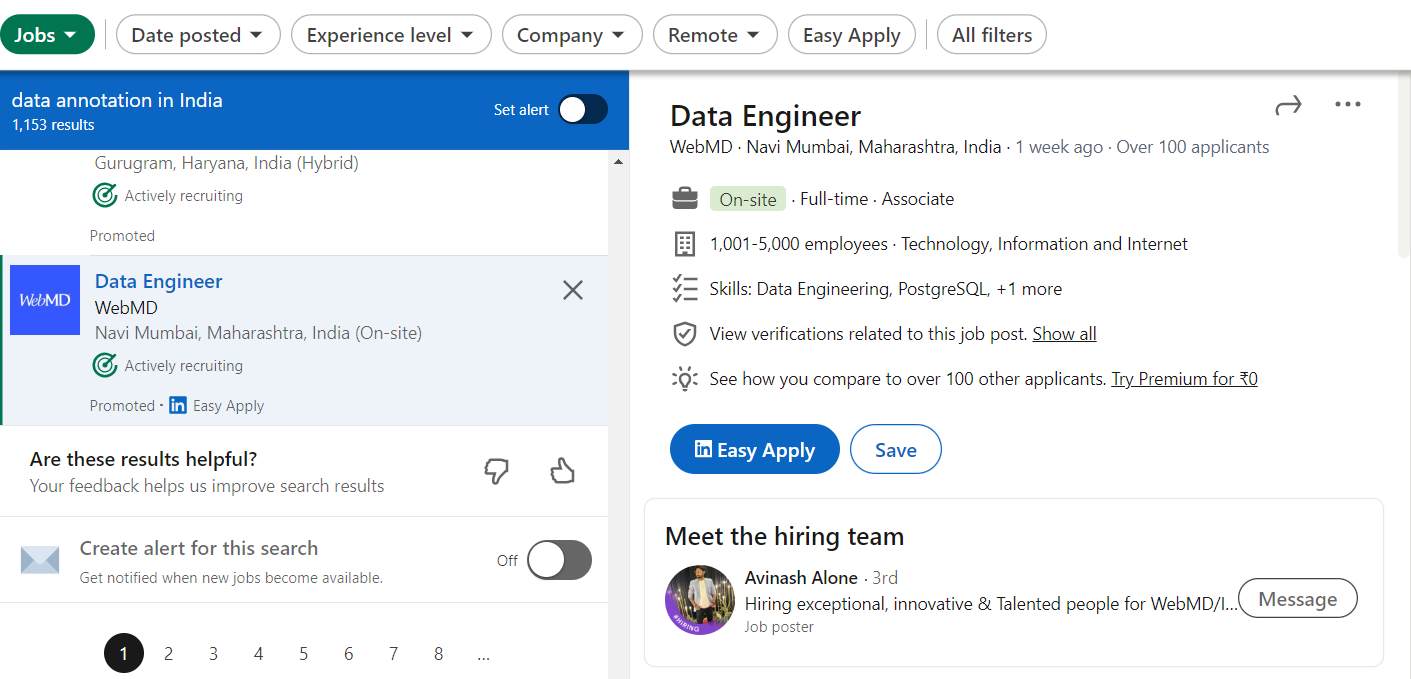Open the Company filter dropdown
Viewport: 1411px width, 679px height.
(x=572, y=35)
